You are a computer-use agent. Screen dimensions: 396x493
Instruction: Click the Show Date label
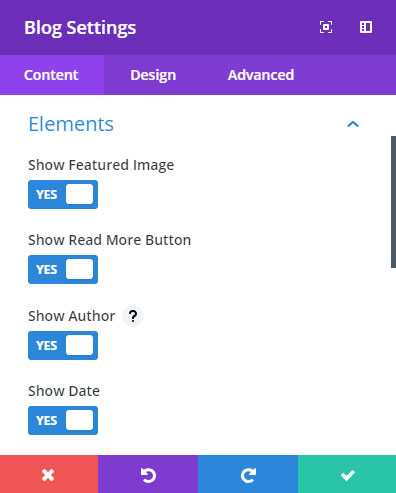point(64,391)
